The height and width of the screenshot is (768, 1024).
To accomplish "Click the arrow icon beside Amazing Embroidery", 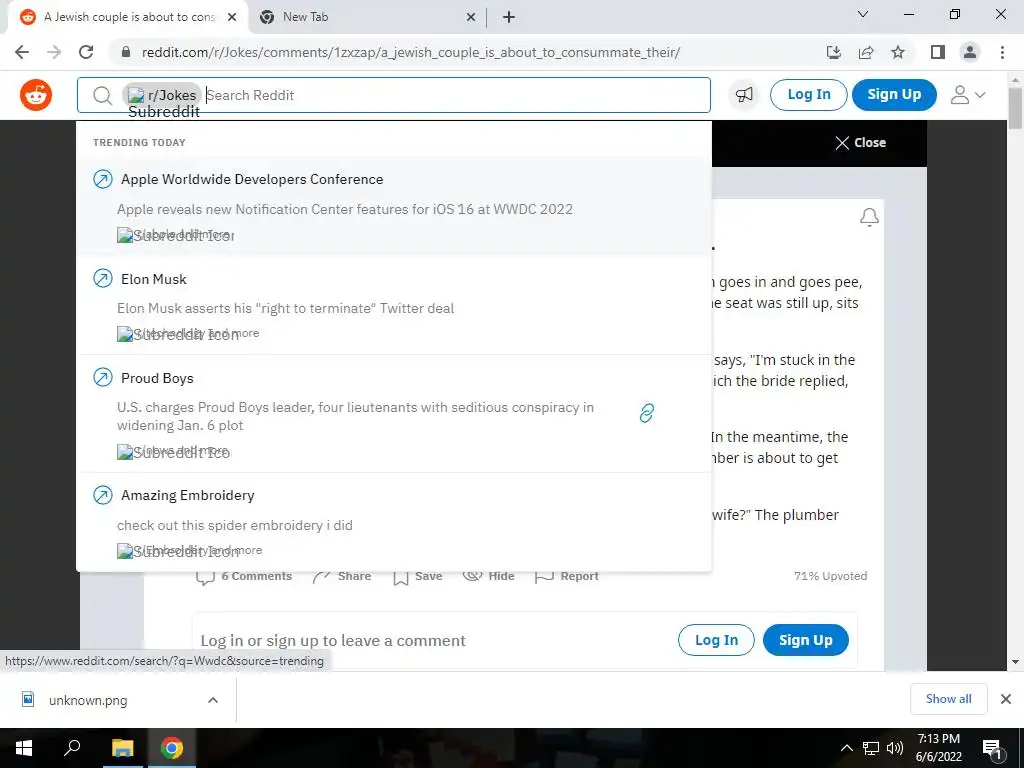I will point(103,495).
